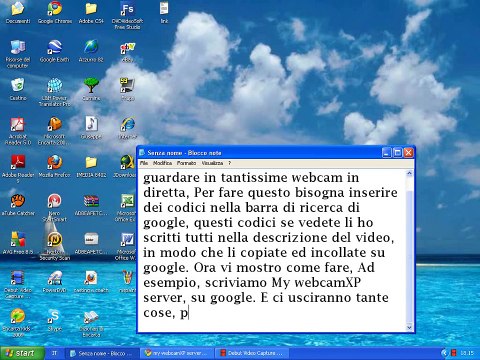Image resolution: width=480 pixels, height=360 pixels.
Task: Select the Azzurro 82 globe icon
Action: pyautogui.click(x=91, y=47)
